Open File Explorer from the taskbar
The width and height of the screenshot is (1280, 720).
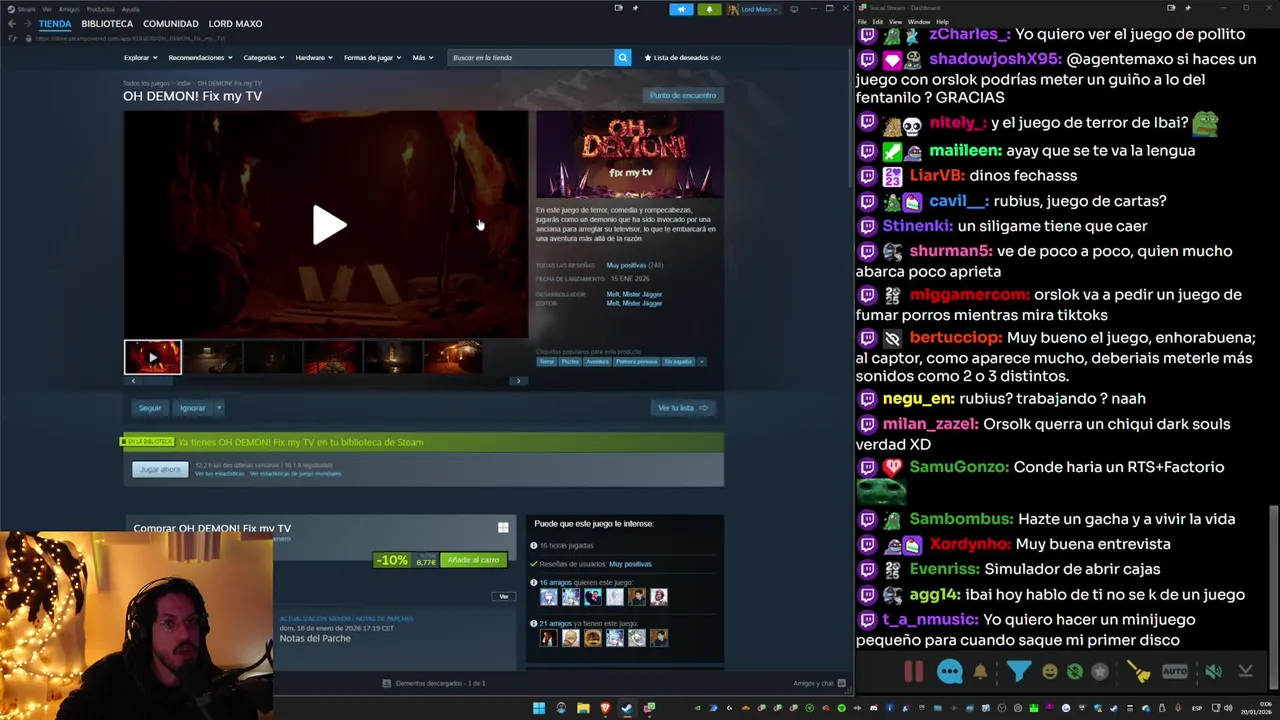coord(583,708)
